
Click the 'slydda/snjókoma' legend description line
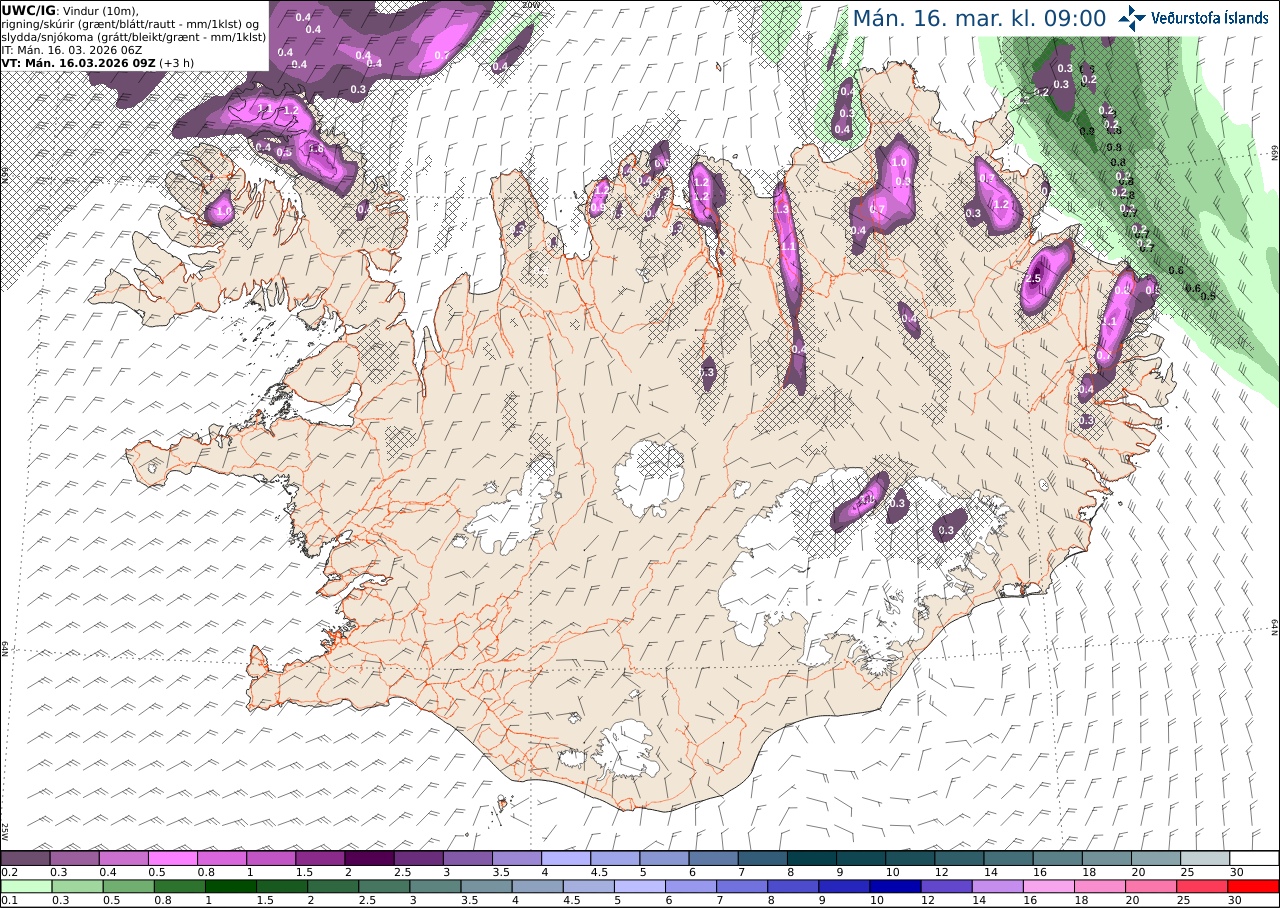pyautogui.click(x=134, y=36)
